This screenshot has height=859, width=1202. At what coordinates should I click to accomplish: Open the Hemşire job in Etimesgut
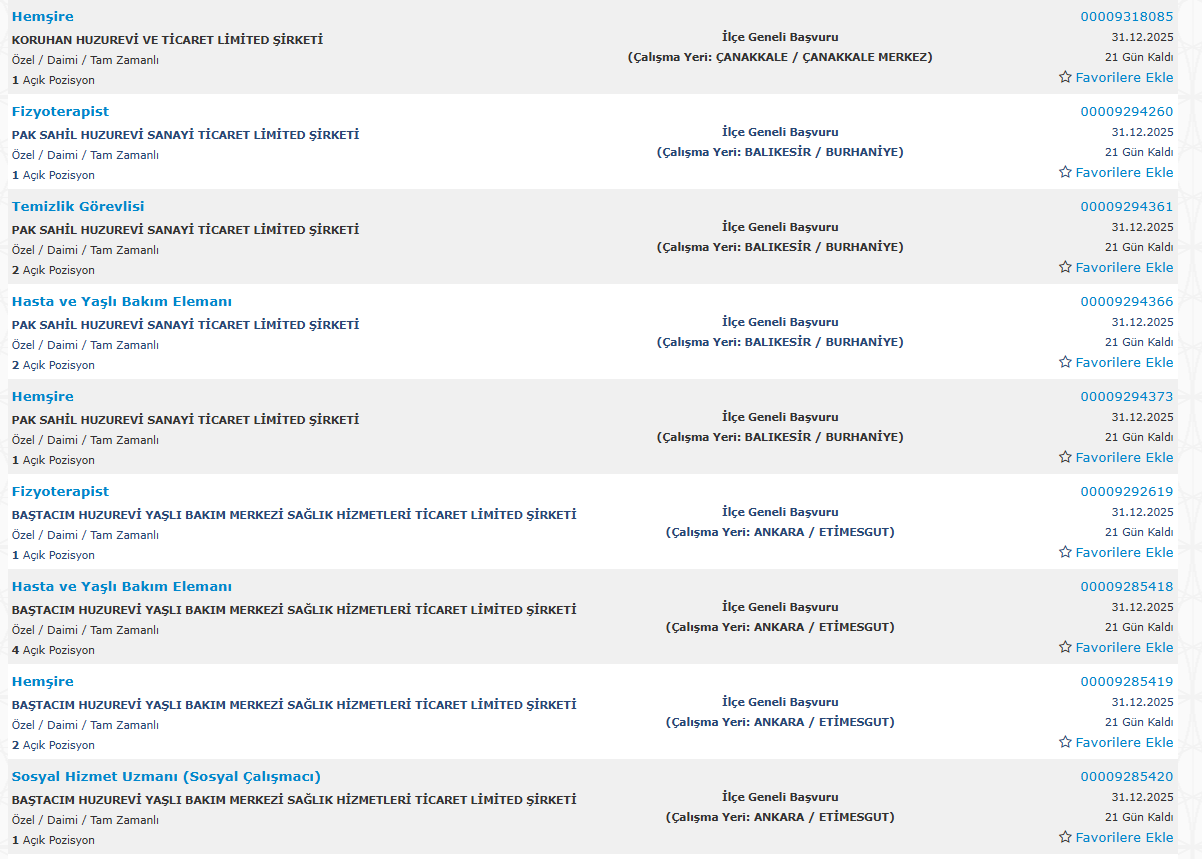[42, 682]
